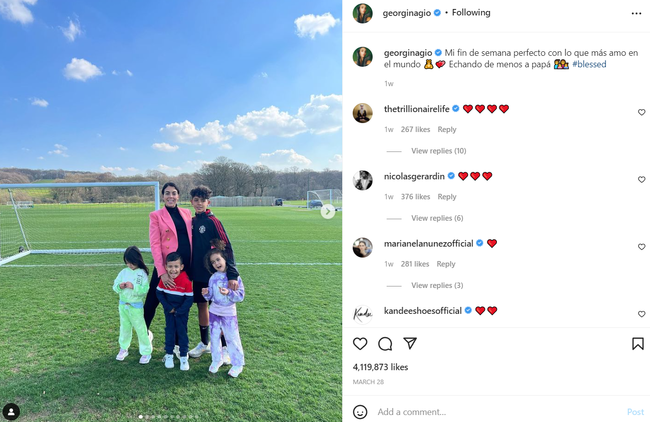The width and height of the screenshot is (650, 422).
Task: Focus the Add a comment field
Action: pos(497,412)
